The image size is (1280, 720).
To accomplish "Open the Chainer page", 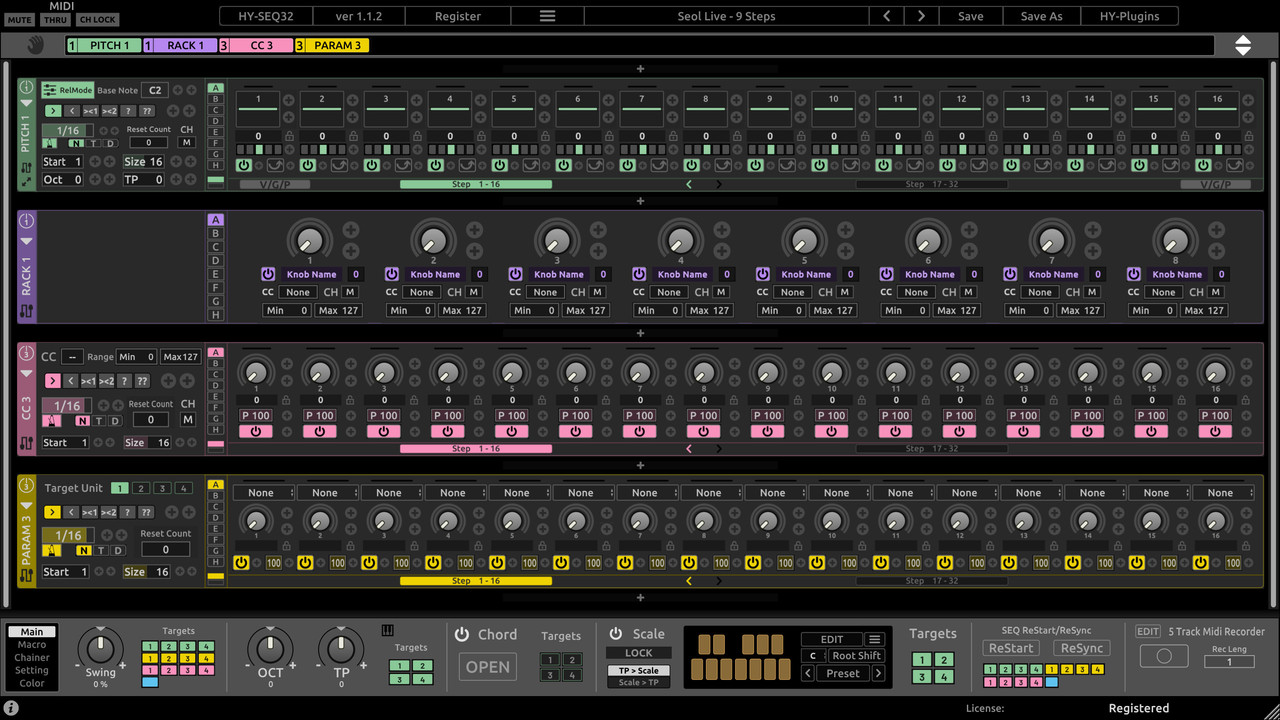I will 32,658.
